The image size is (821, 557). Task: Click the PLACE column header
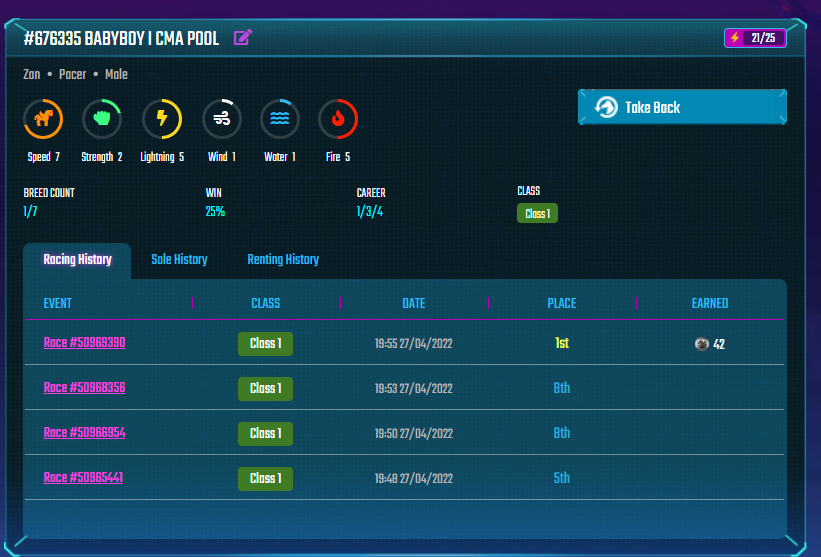click(562, 304)
